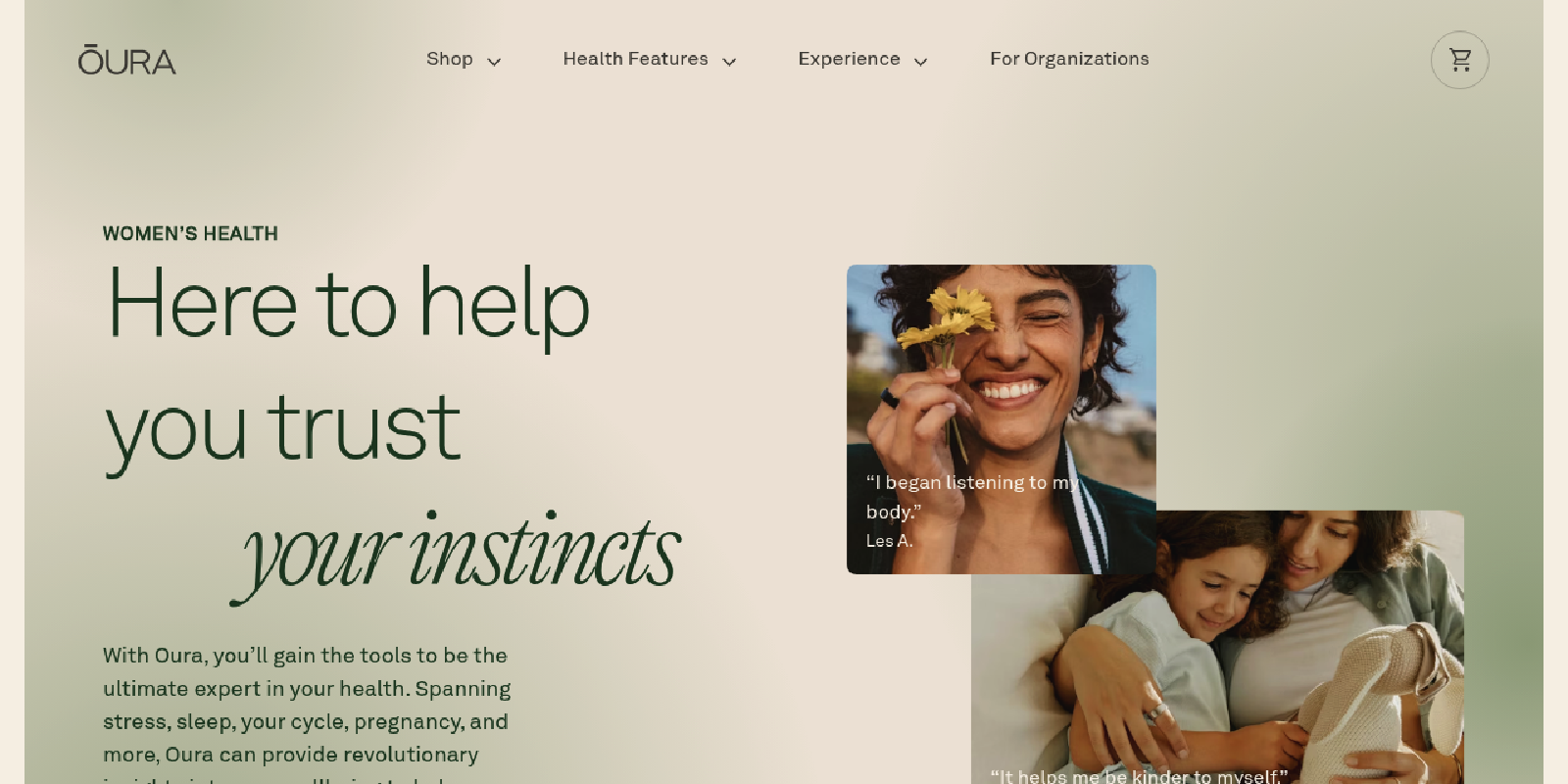1568x784 pixels.
Task: Click the Oura logo
Action: (127, 60)
